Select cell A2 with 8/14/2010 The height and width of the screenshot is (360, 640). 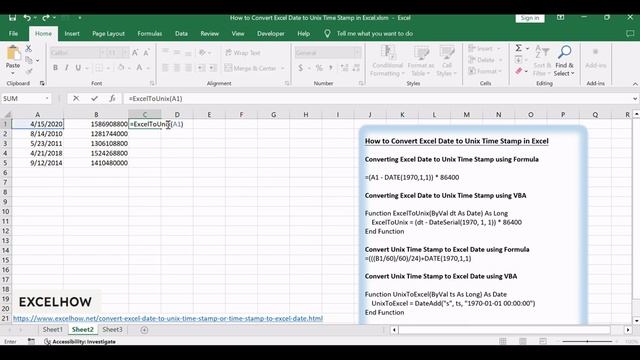click(x=38, y=134)
